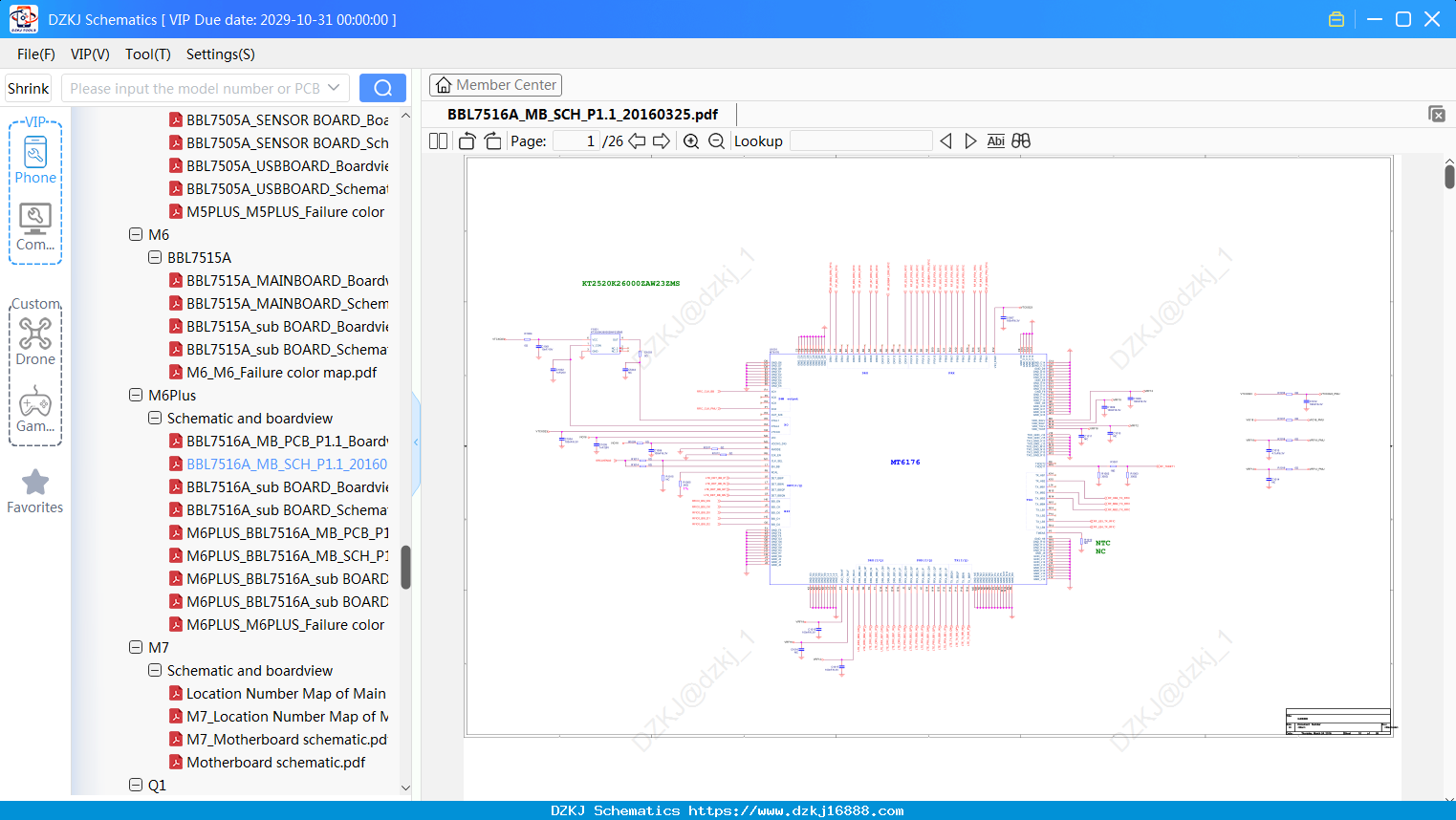Click the model number search field

point(195,88)
